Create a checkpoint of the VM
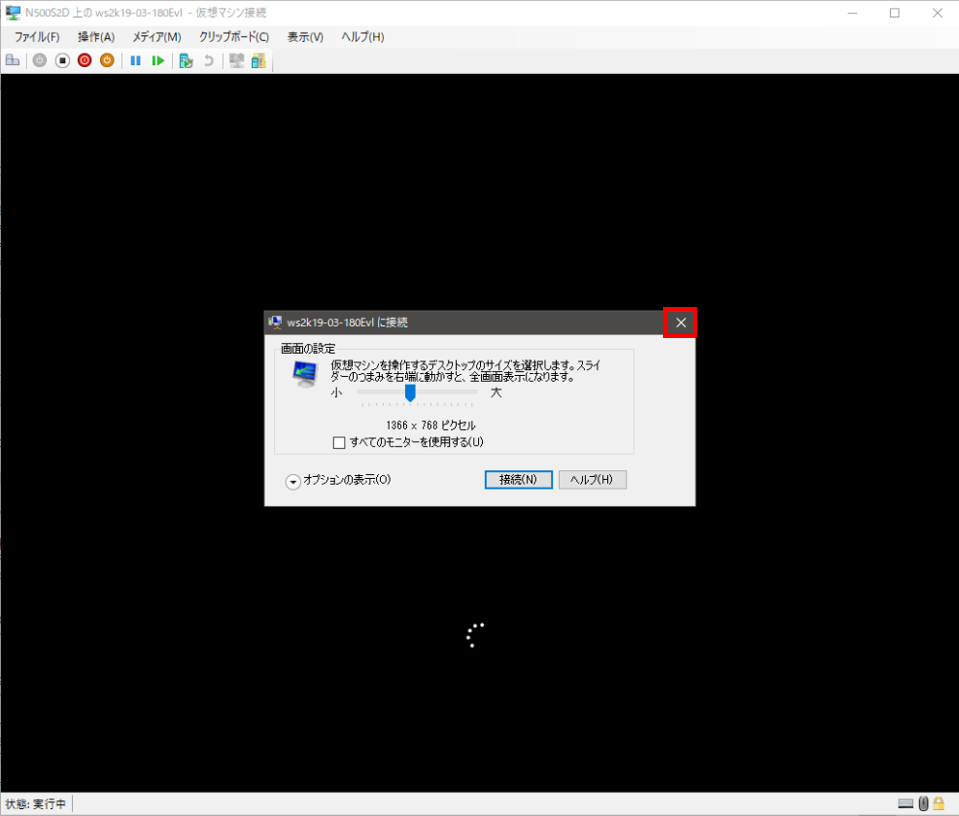 point(187,61)
